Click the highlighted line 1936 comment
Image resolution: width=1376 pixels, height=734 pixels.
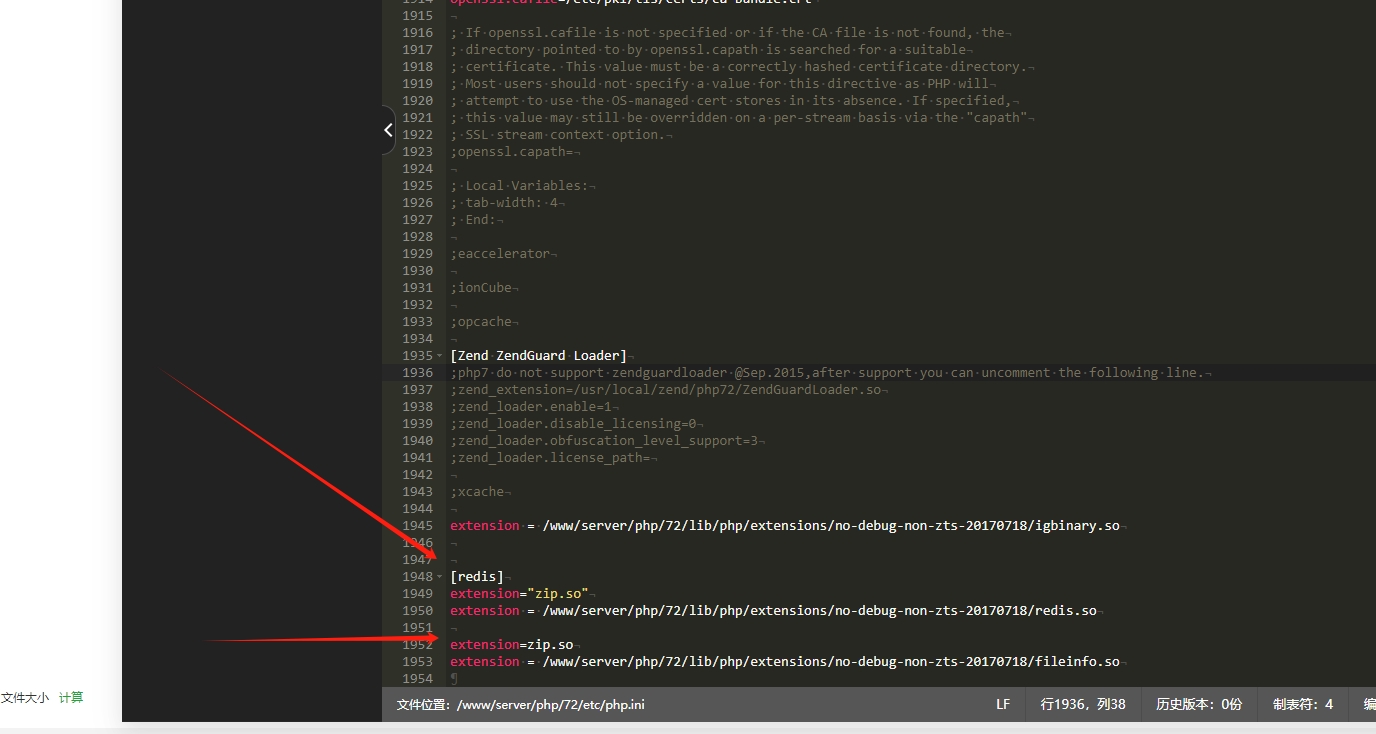[x=830, y=372]
